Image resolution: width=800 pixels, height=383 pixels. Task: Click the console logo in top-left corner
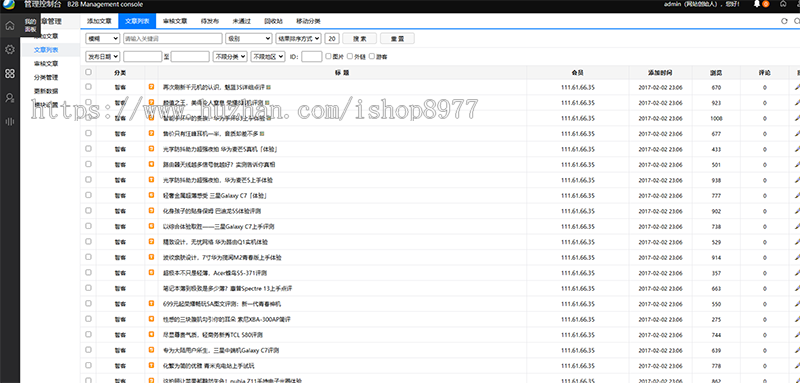(9, 5)
